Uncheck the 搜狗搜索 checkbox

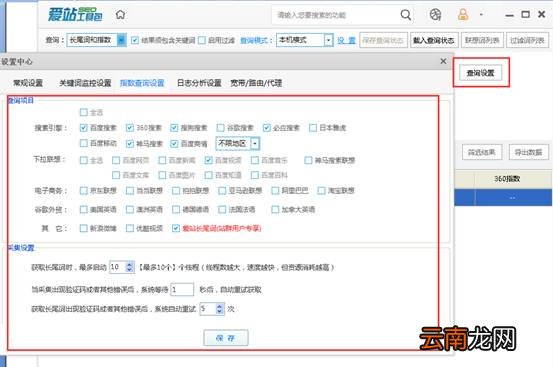click(174, 128)
